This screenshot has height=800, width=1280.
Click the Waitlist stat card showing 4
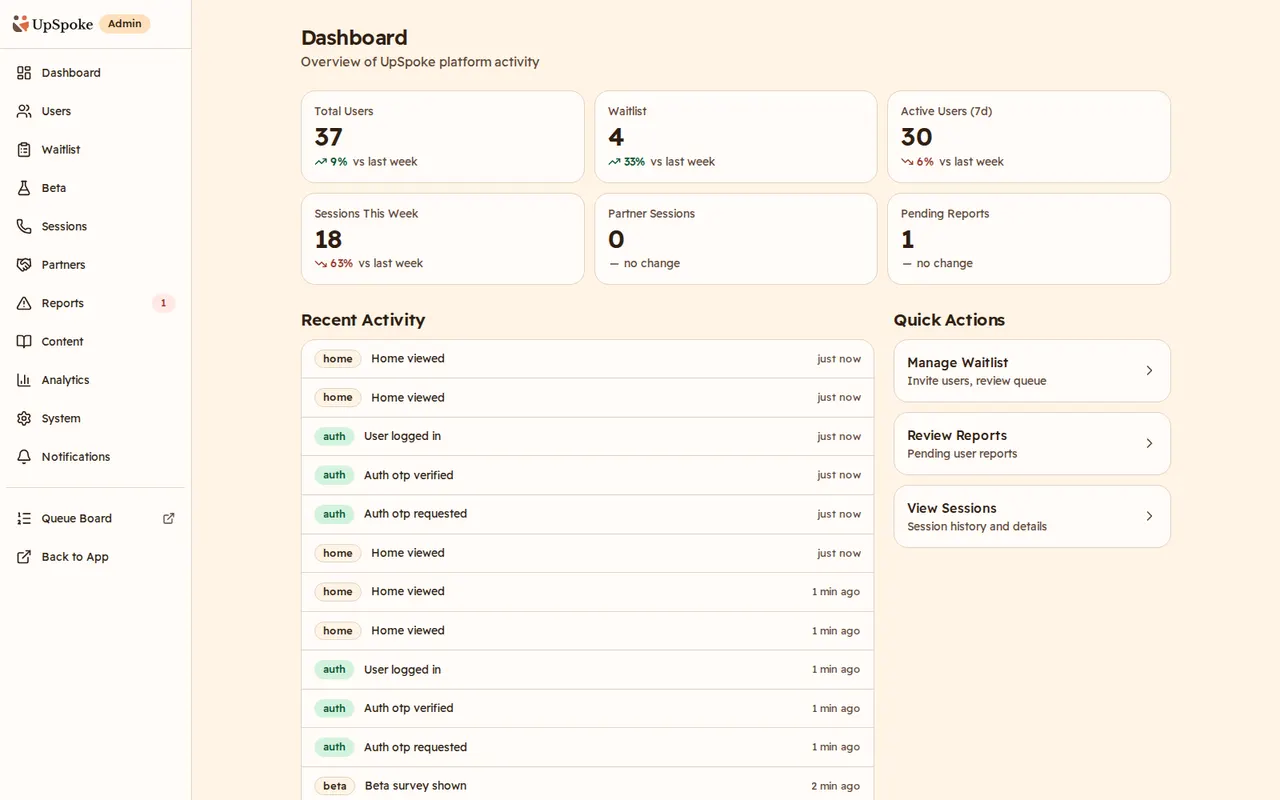coord(736,137)
